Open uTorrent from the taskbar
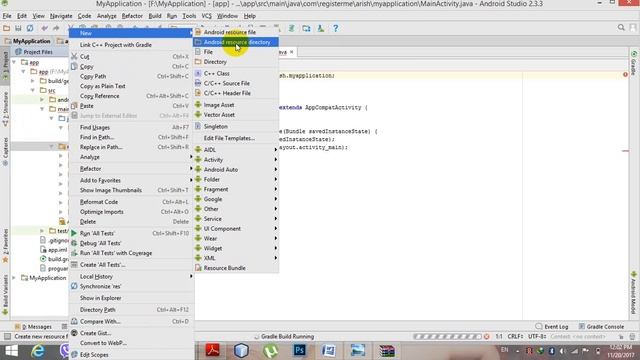The width and height of the screenshot is (640, 360). point(271,351)
